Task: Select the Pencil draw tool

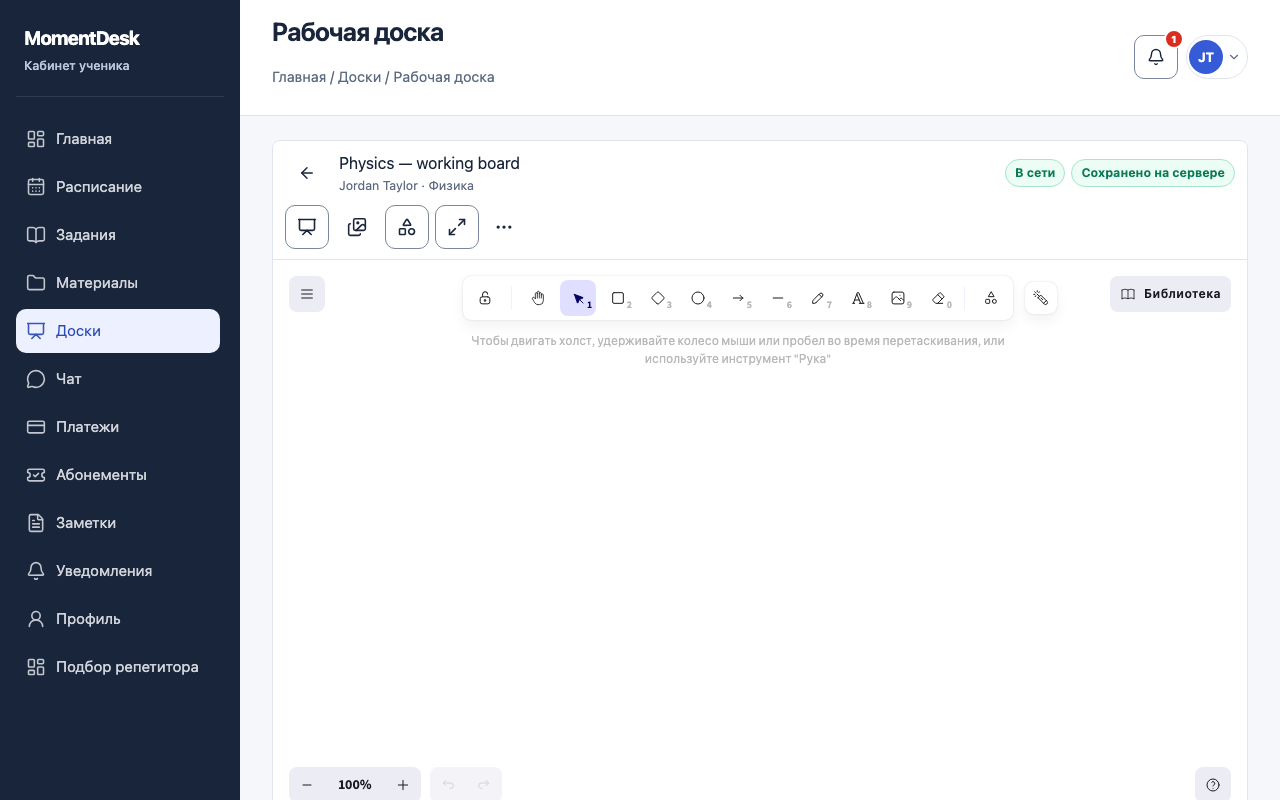Action: pos(818,298)
